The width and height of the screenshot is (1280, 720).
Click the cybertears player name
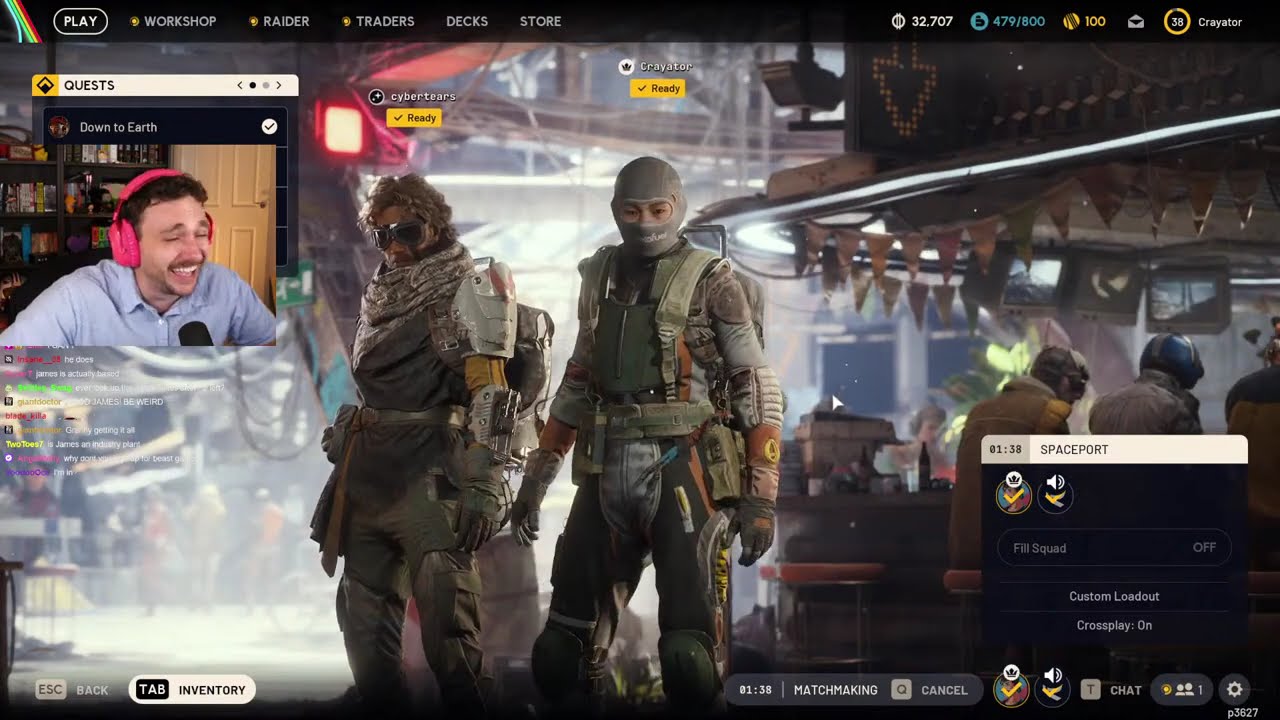(423, 96)
